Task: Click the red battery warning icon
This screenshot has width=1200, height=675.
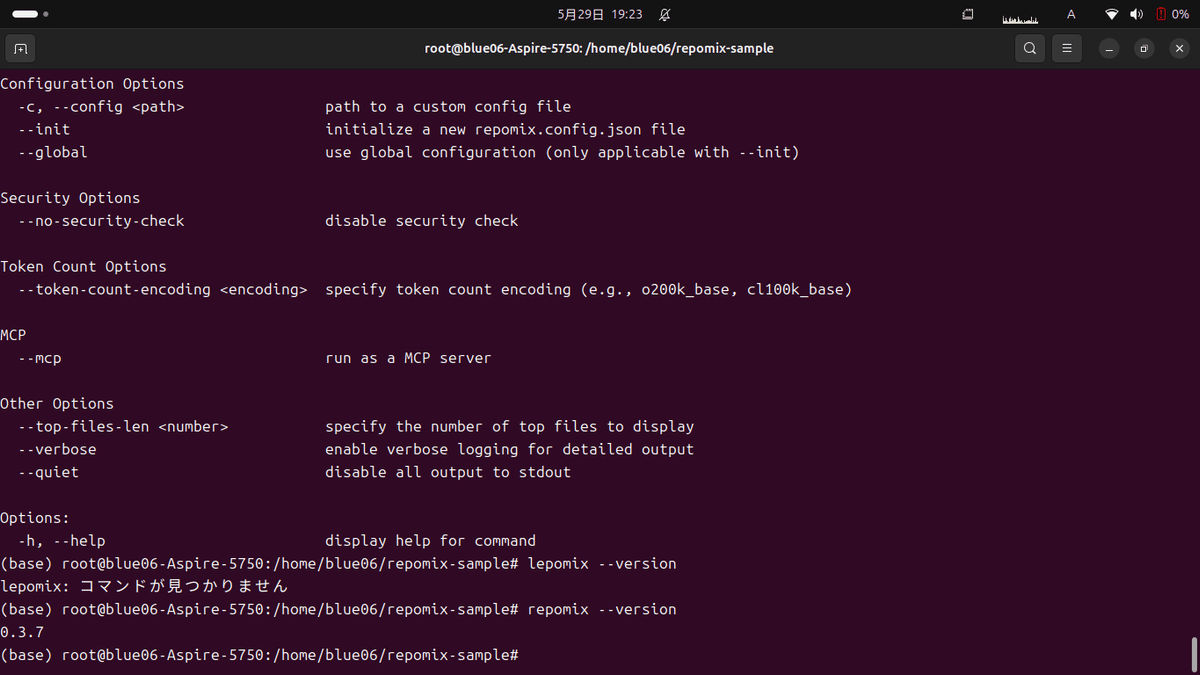Action: [1160, 15]
